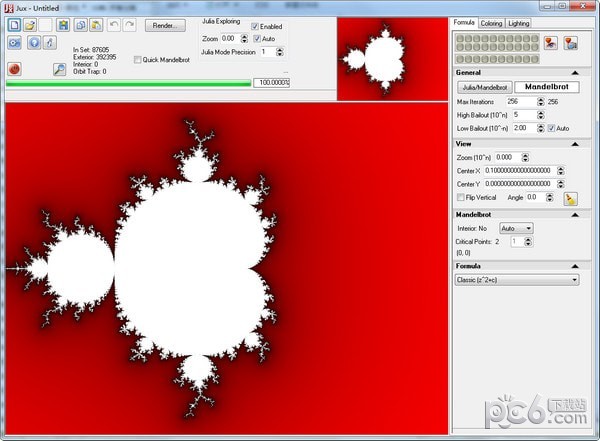Click the paste clipboard icon
Image resolution: width=600 pixels, height=441 pixels.
[x=96, y=25]
